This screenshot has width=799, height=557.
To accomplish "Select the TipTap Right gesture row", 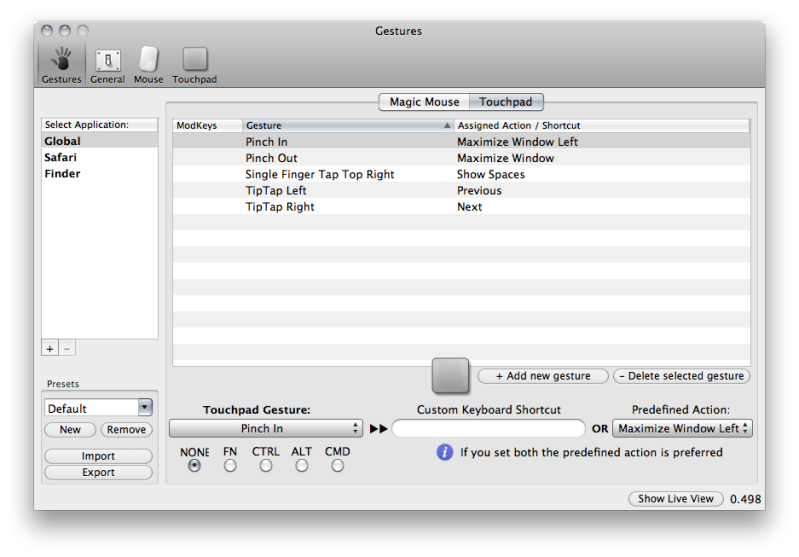I will click(x=461, y=207).
